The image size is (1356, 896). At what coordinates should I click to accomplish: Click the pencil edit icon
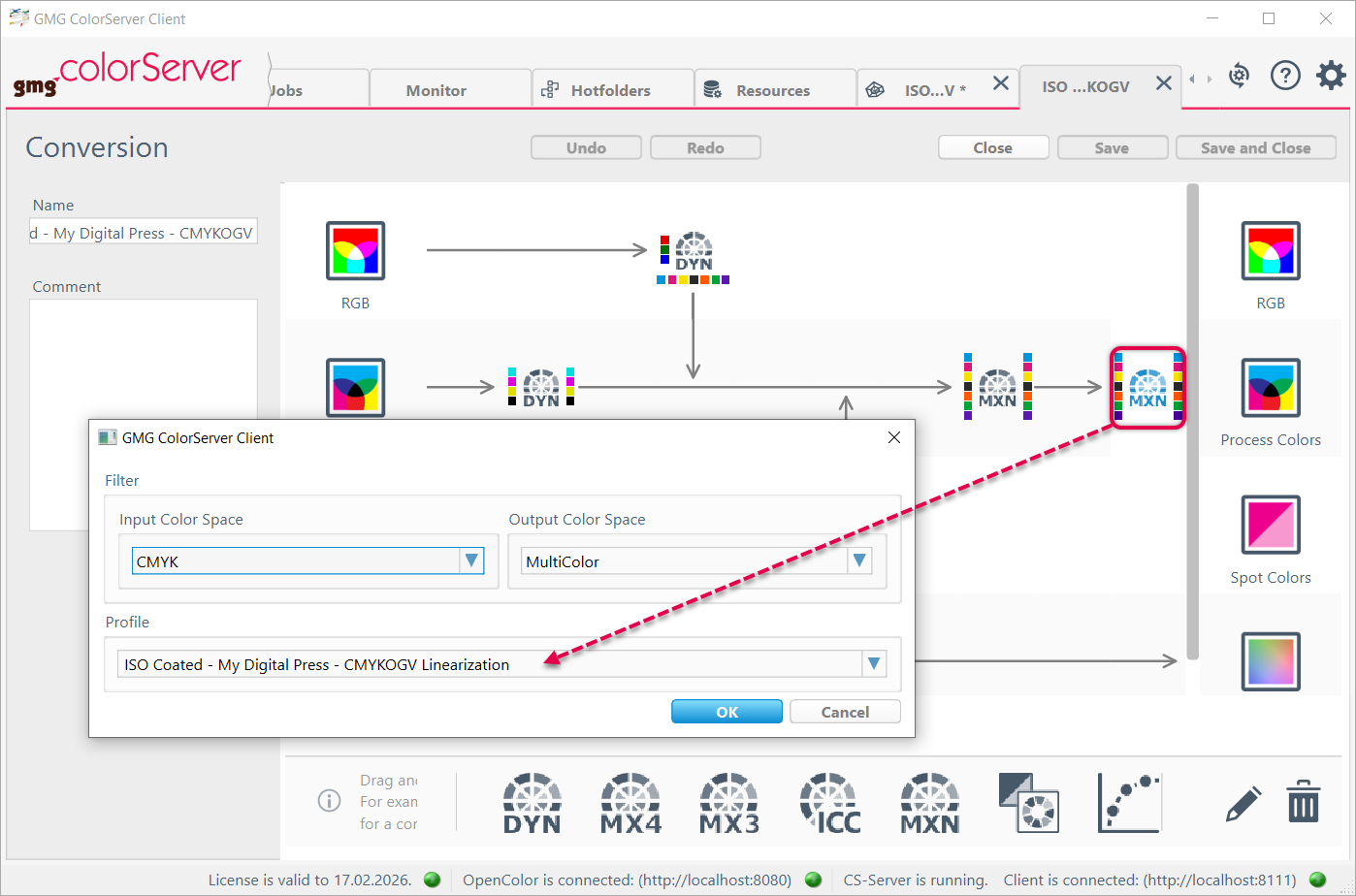[x=1243, y=804]
